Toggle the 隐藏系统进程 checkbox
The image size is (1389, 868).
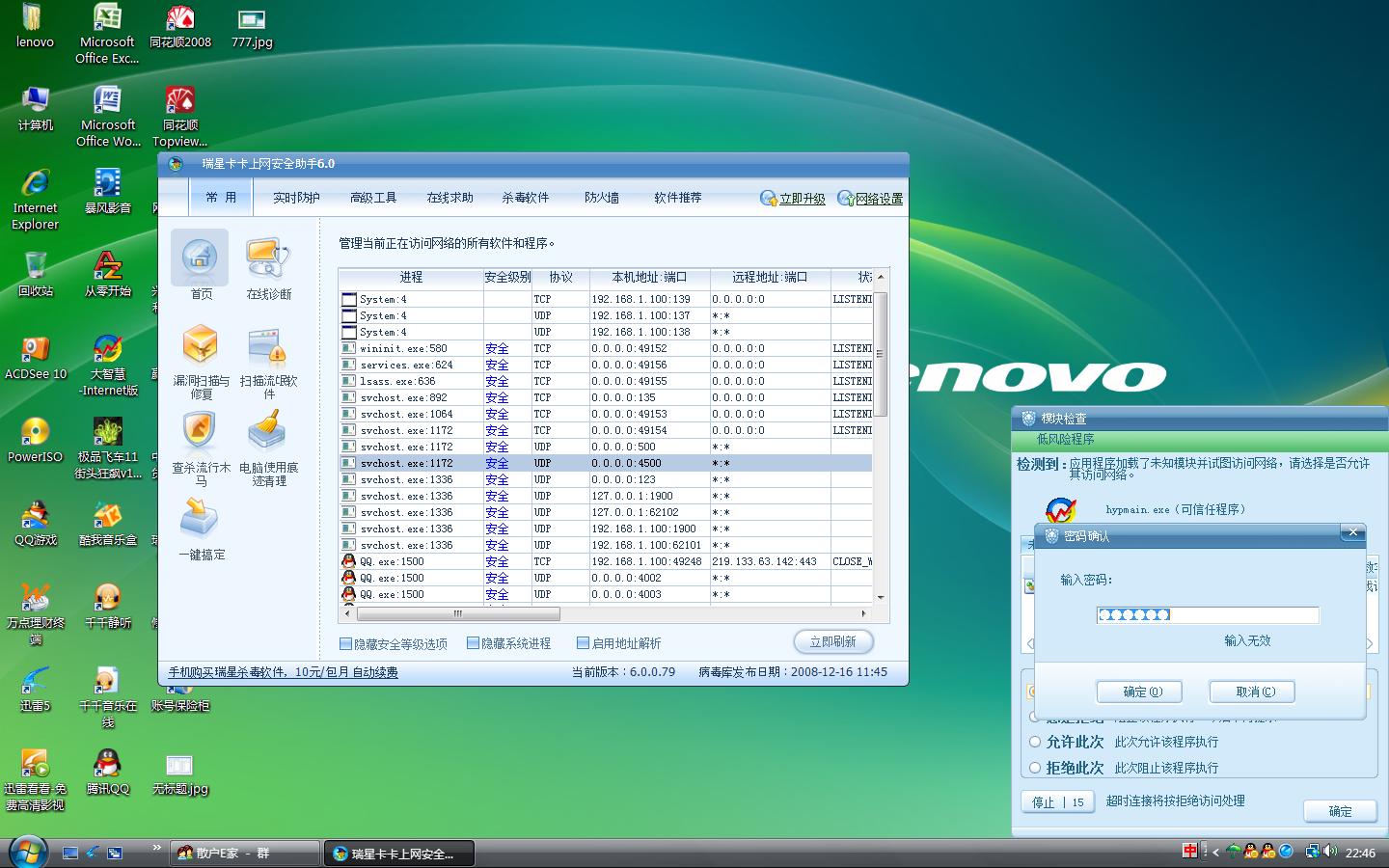[474, 643]
